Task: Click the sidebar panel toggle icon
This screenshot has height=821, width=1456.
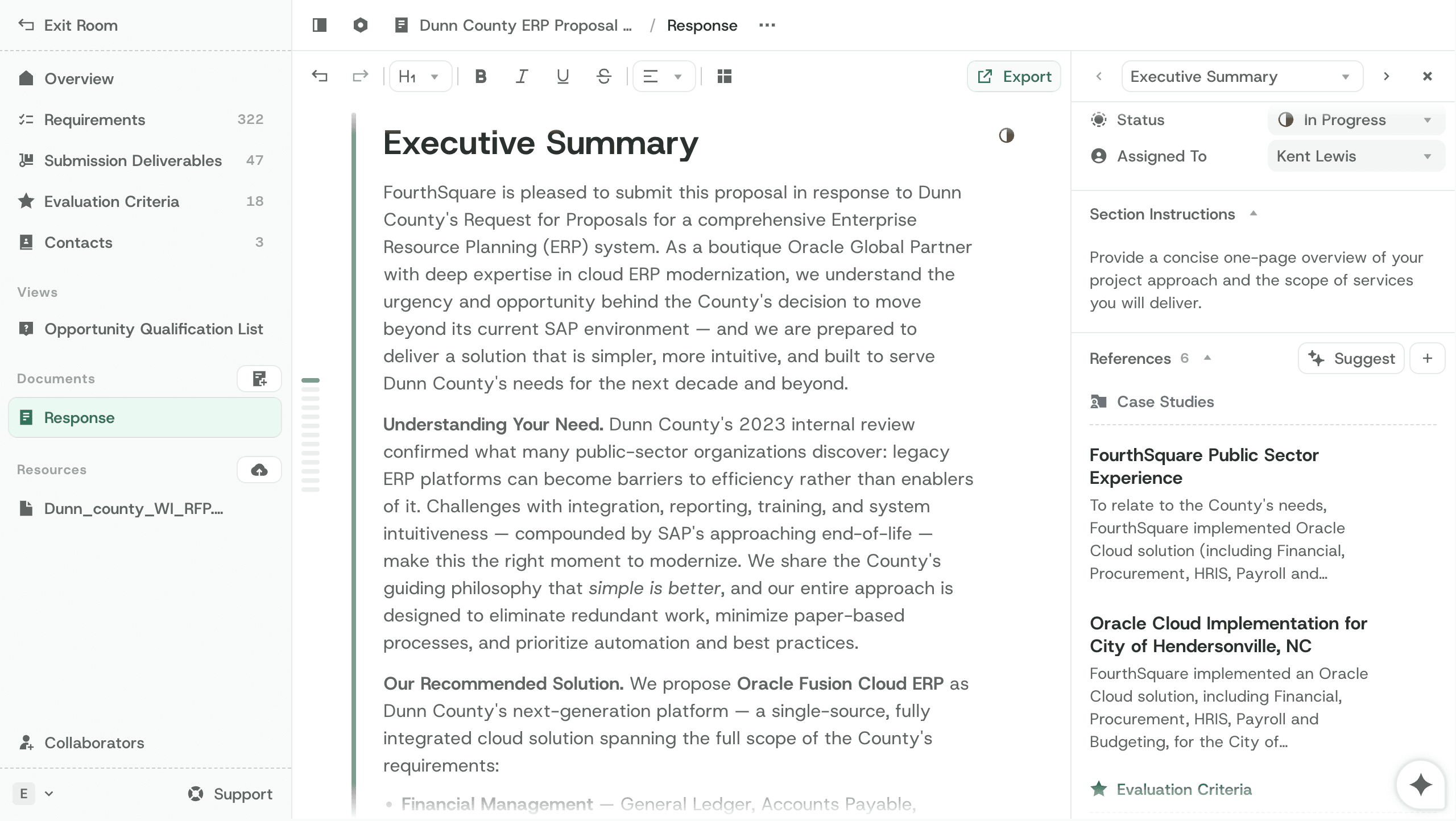Action: [x=320, y=25]
